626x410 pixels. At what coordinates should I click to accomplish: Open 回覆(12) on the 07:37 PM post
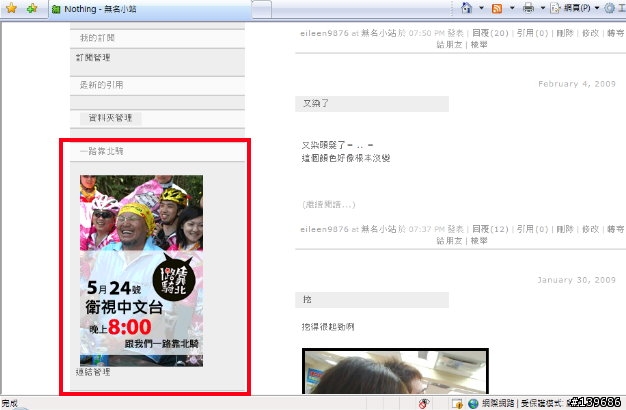point(490,229)
